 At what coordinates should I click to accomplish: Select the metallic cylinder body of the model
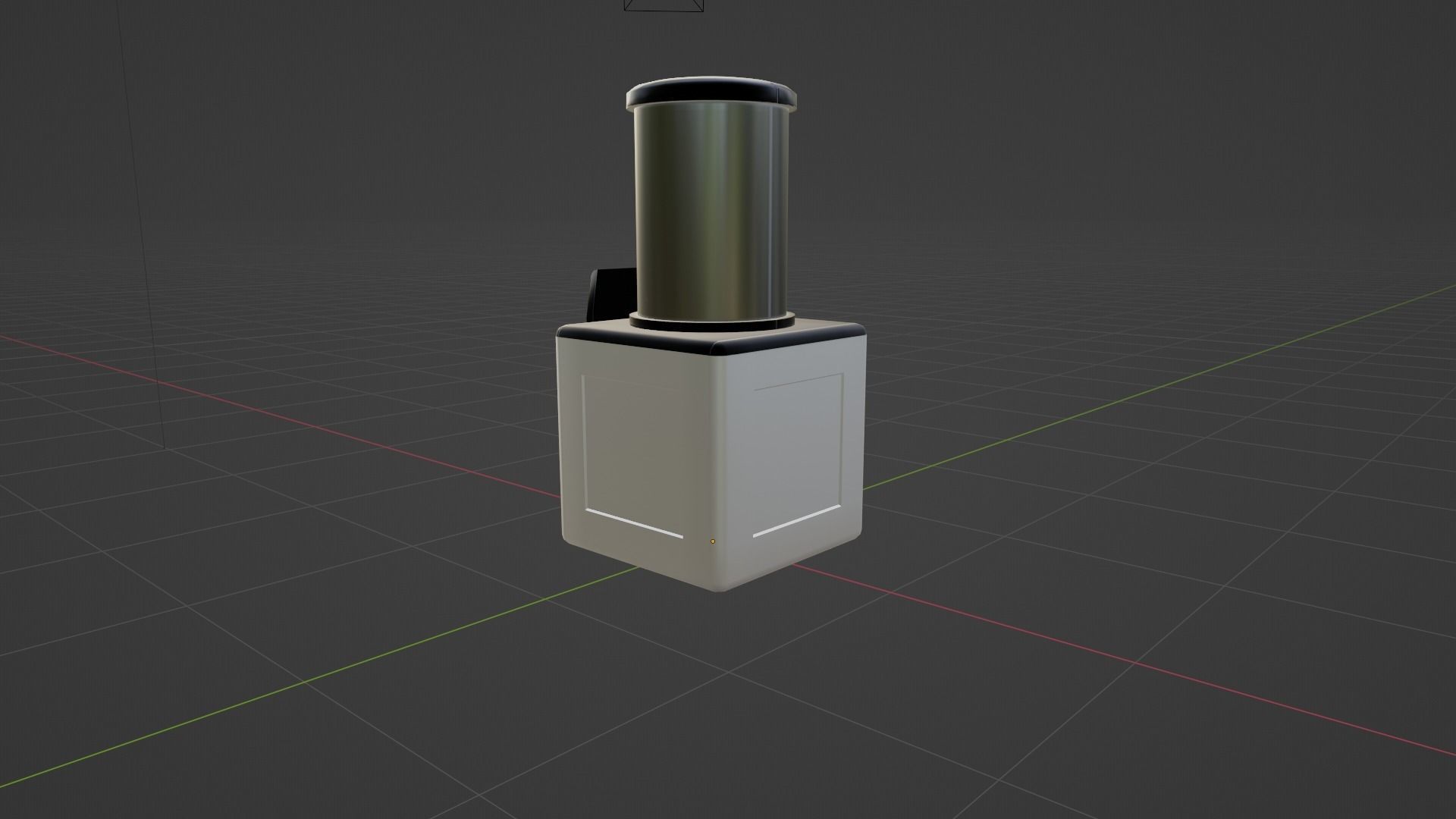point(711,212)
